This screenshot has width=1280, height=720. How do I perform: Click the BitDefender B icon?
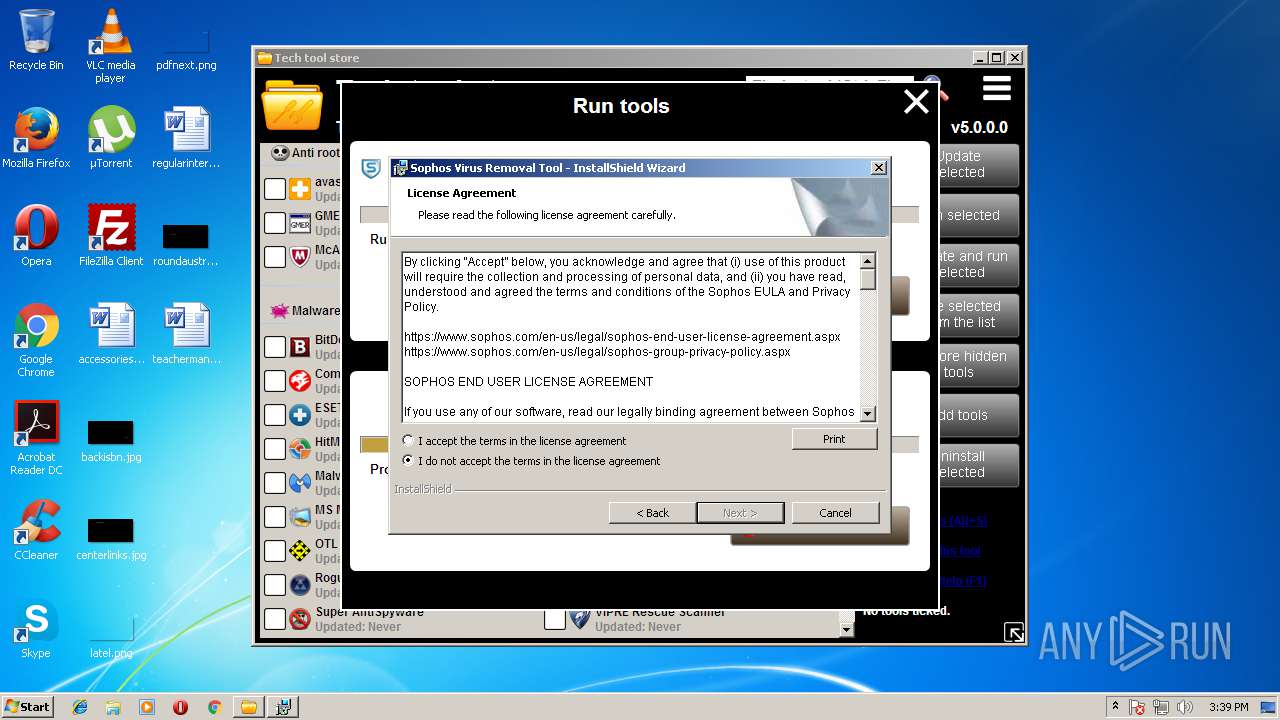tap(300, 347)
